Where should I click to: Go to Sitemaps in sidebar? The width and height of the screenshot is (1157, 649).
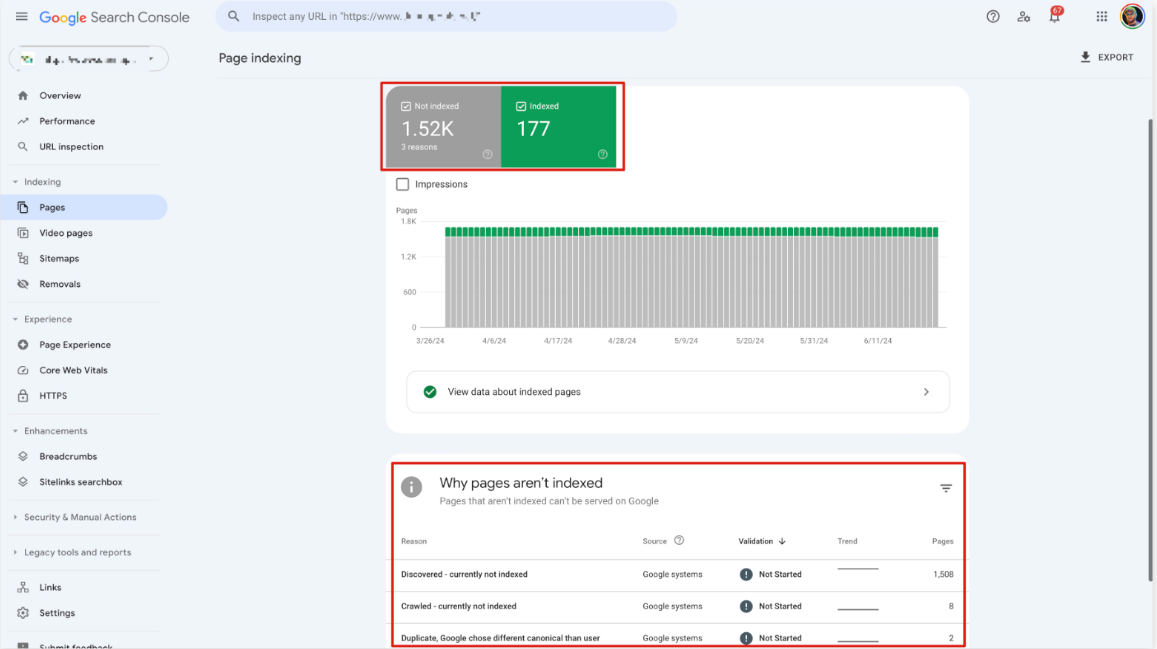tap(59, 258)
